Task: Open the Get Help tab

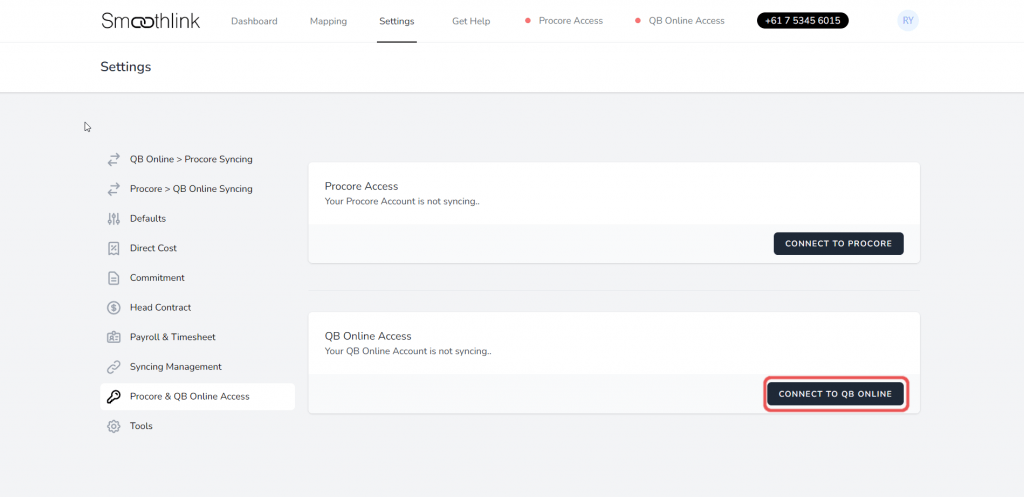Action: pyautogui.click(x=471, y=21)
